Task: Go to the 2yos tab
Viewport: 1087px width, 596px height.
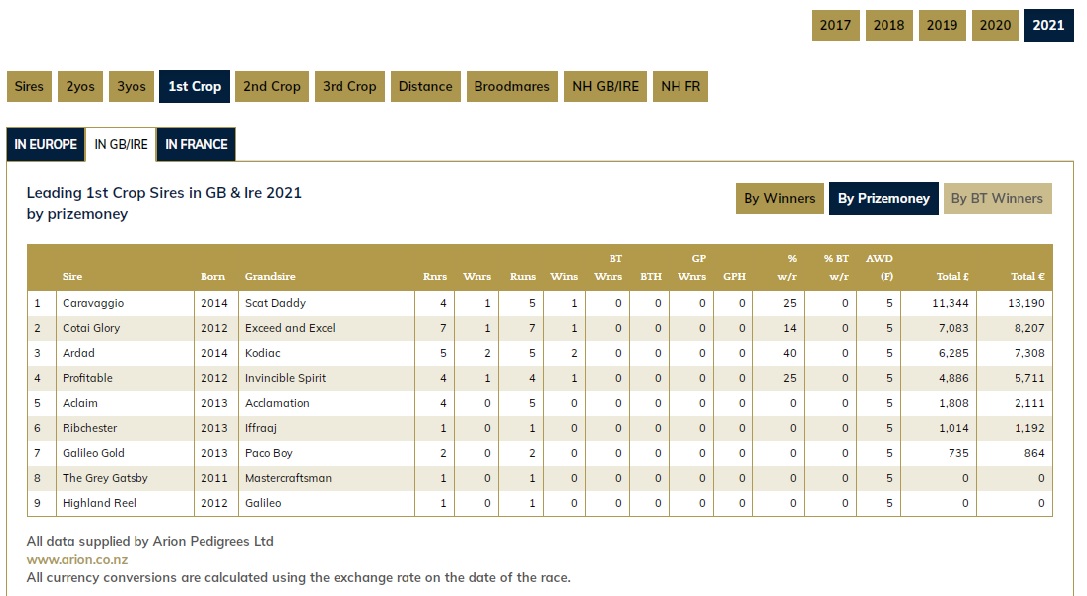Action: point(80,86)
